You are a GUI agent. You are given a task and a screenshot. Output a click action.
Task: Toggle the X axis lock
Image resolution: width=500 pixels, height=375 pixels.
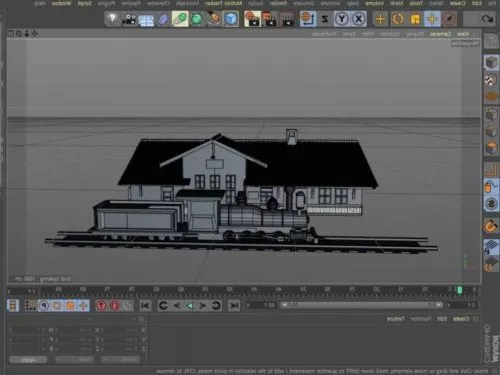[358, 19]
